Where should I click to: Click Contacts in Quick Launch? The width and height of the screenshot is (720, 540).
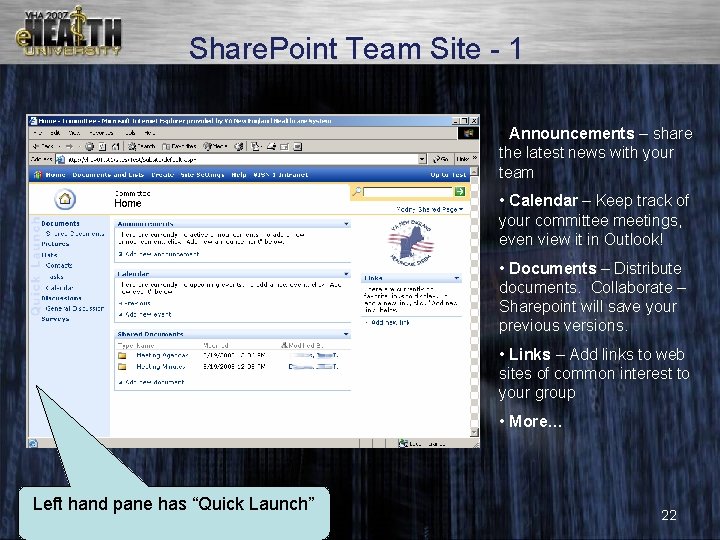pyautogui.click(x=59, y=265)
